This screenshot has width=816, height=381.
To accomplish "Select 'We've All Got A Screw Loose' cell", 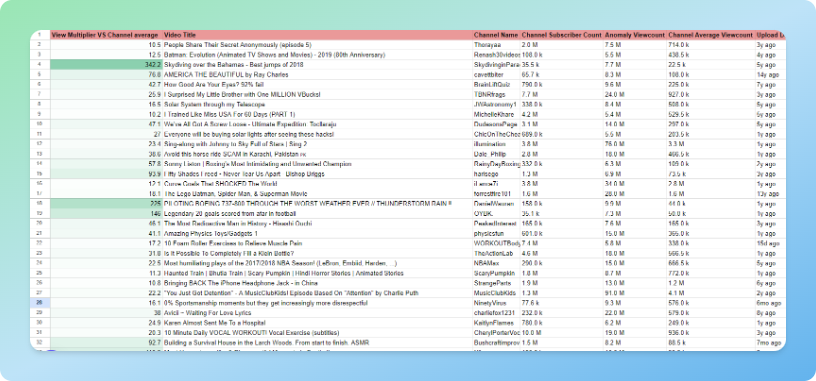I will pos(317,124).
